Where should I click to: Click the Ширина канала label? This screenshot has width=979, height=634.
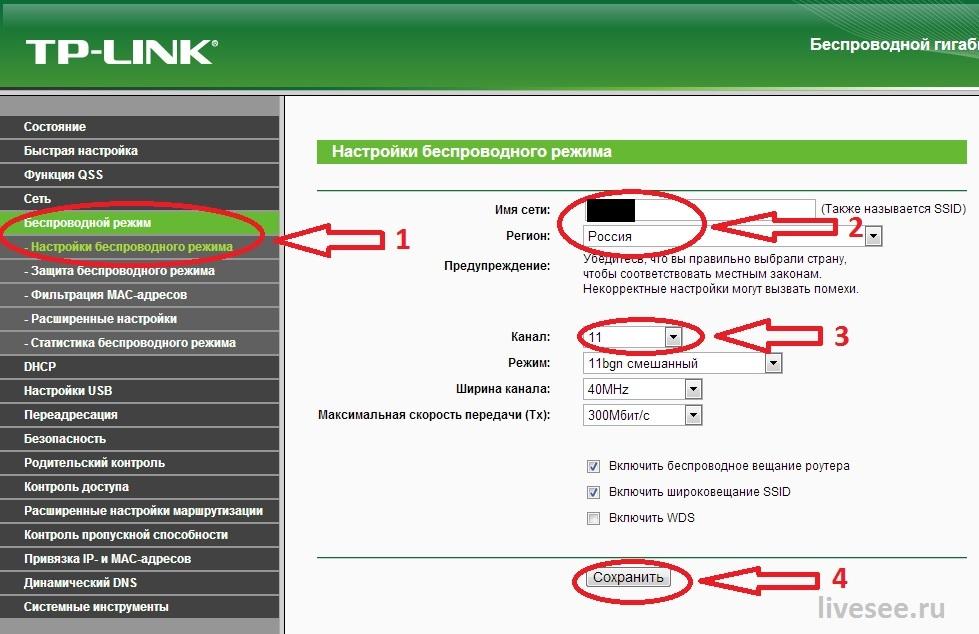[503, 389]
